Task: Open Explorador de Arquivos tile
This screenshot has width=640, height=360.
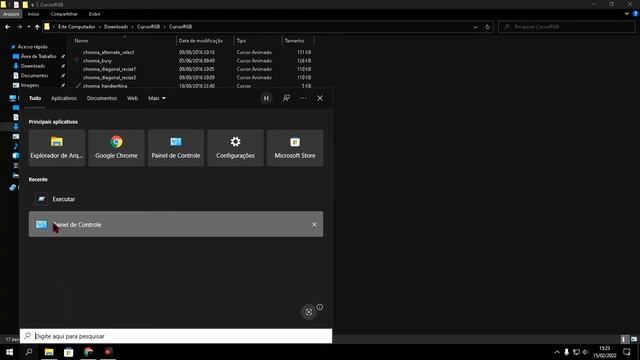Action: tap(57, 148)
